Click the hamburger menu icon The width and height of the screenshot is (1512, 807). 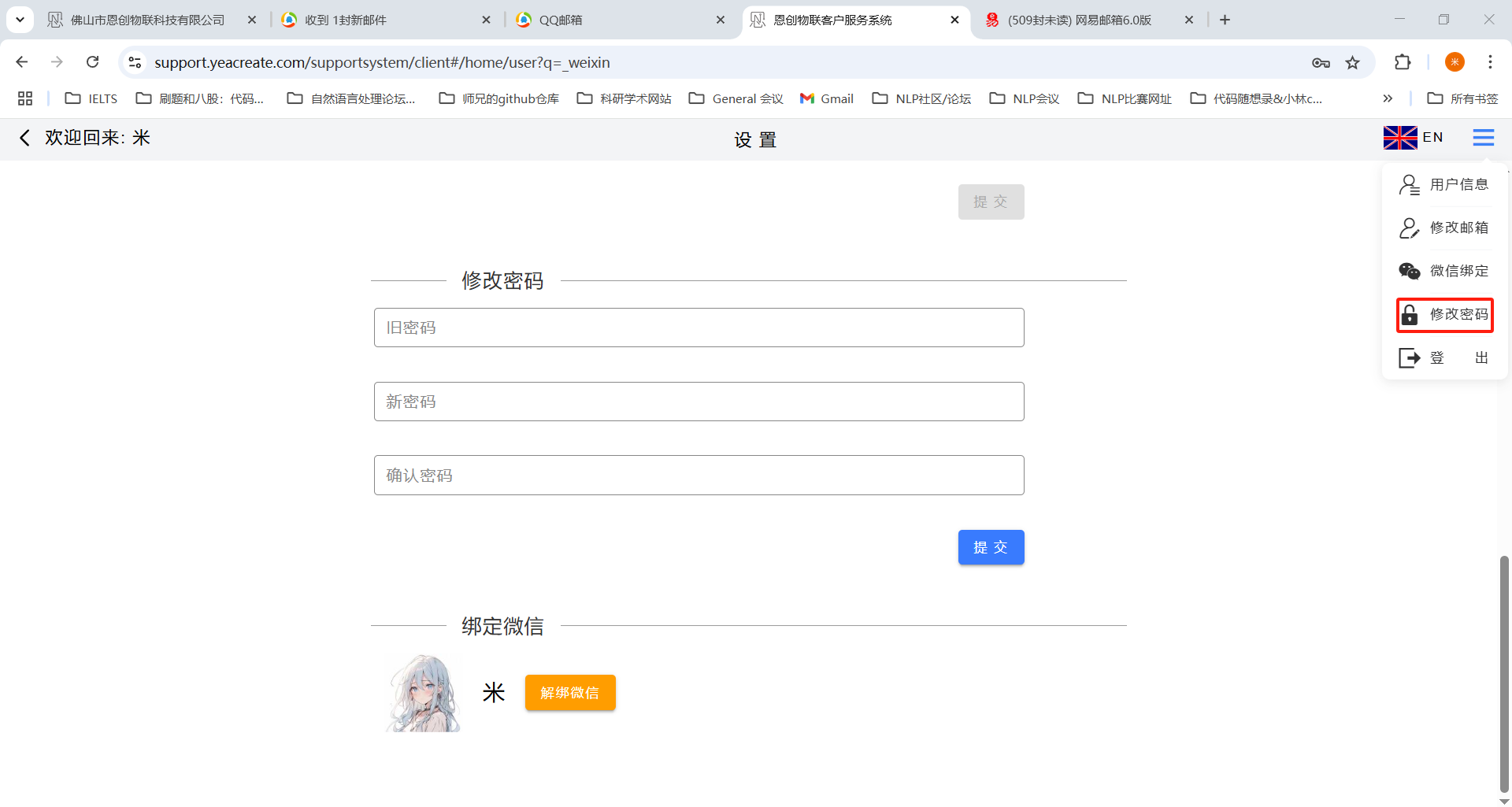click(1483, 138)
